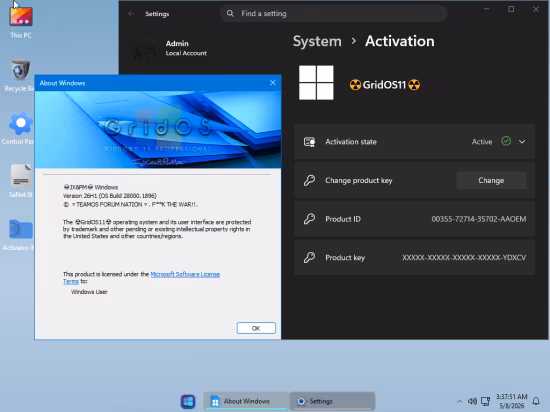This screenshot has height=412, width=550.
Task: Click the Activation state certificate icon
Action: point(309,142)
